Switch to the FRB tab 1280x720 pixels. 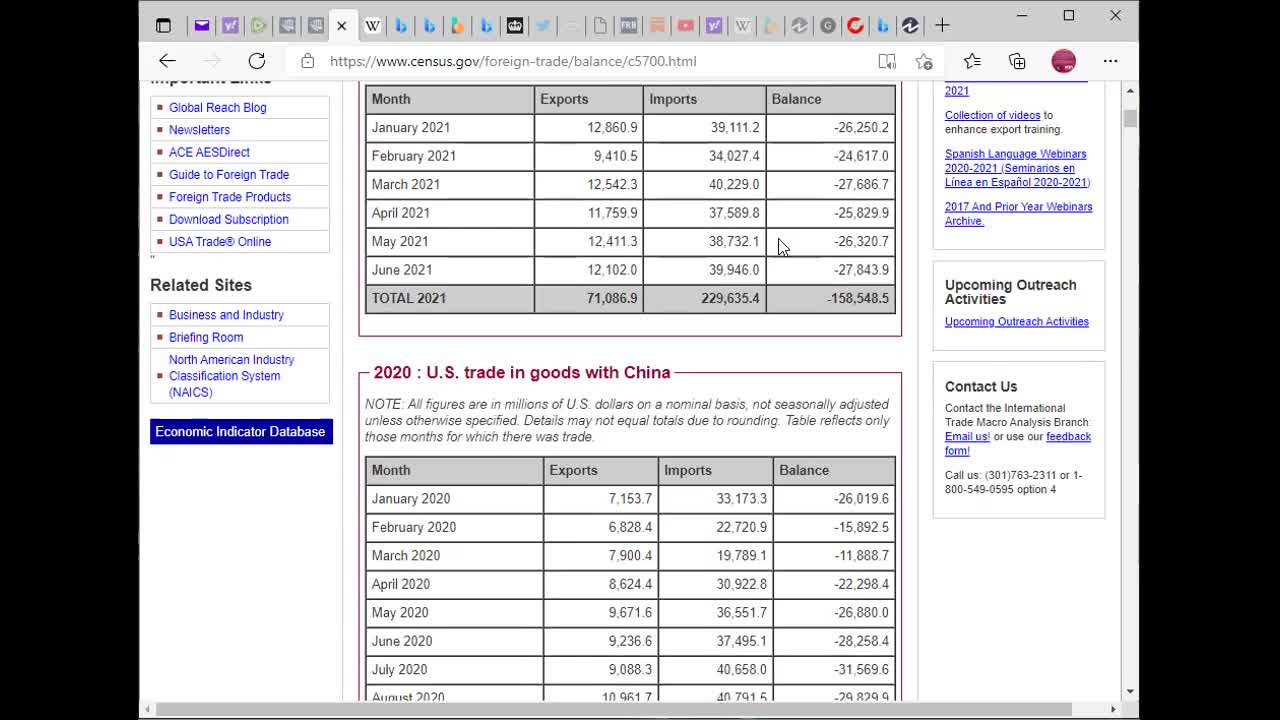[x=629, y=25]
